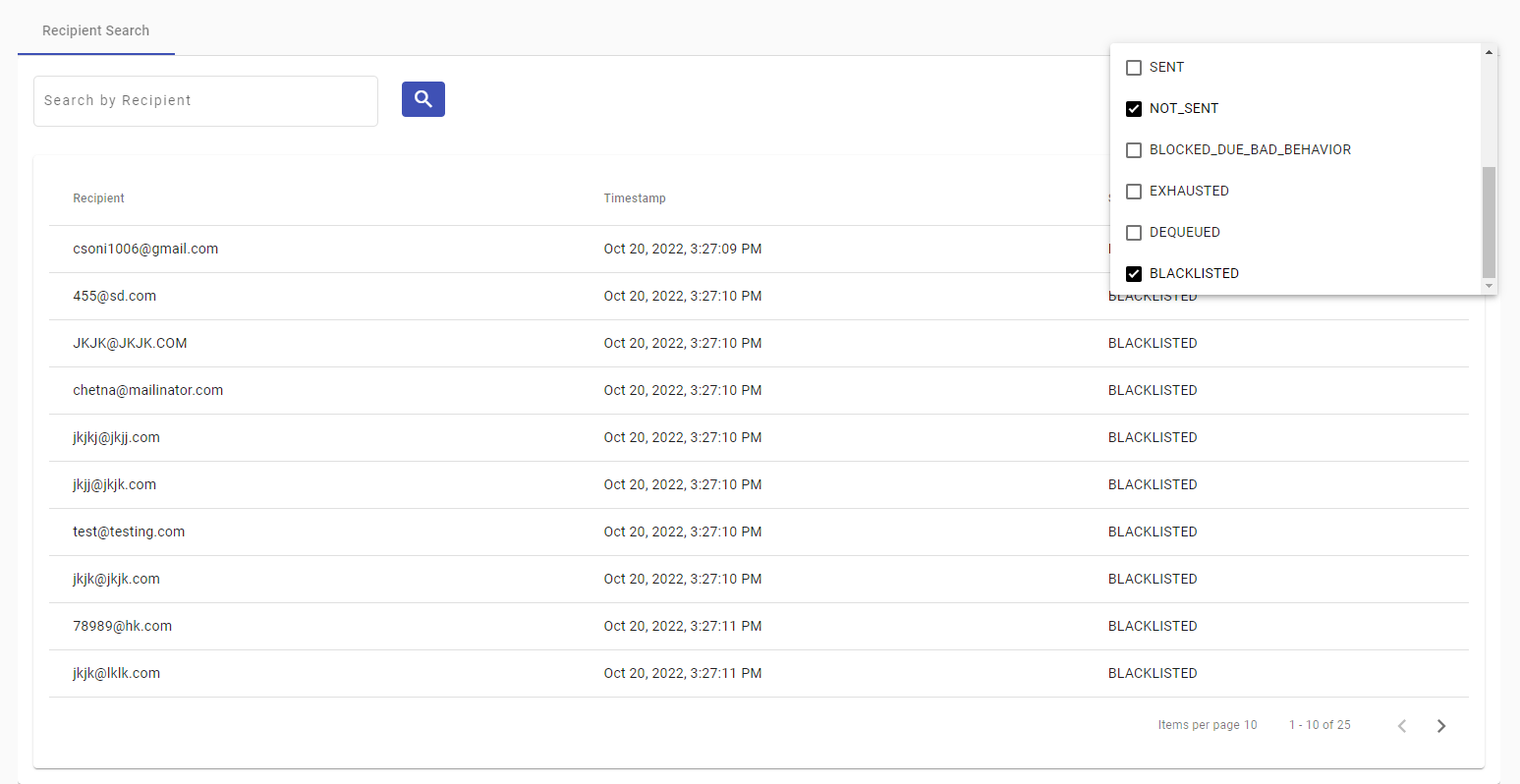The height and width of the screenshot is (784, 1520).
Task: Sort by the Recipient column header
Action: pyautogui.click(x=98, y=198)
